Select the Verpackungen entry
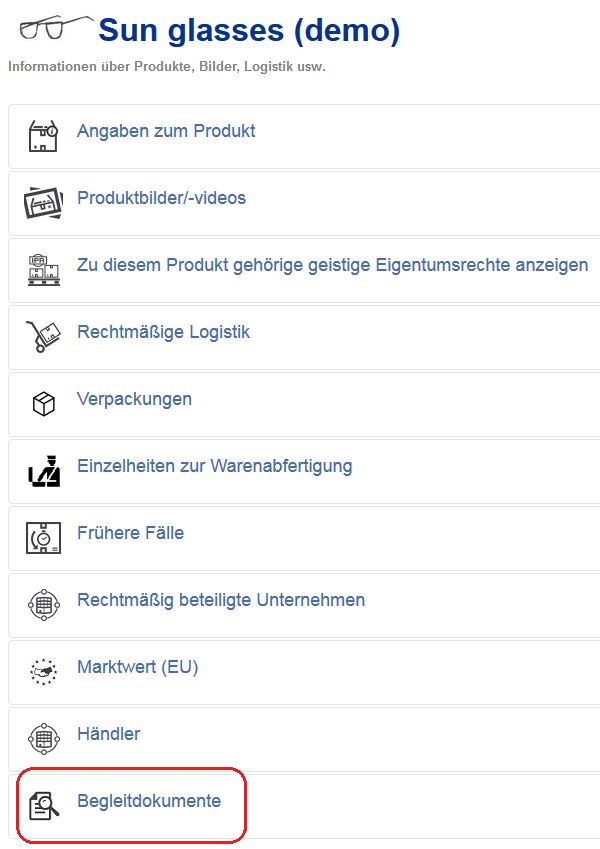This screenshot has width=600, height=849. (x=134, y=399)
